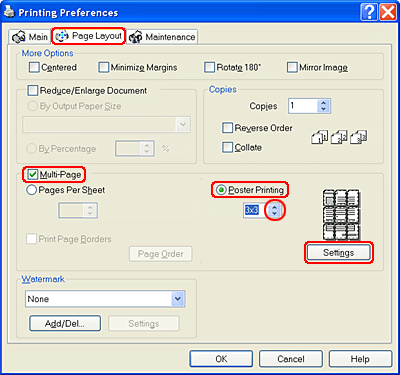Switch to the Maintenance tab
This screenshot has width=400, height=375.
tap(163, 37)
